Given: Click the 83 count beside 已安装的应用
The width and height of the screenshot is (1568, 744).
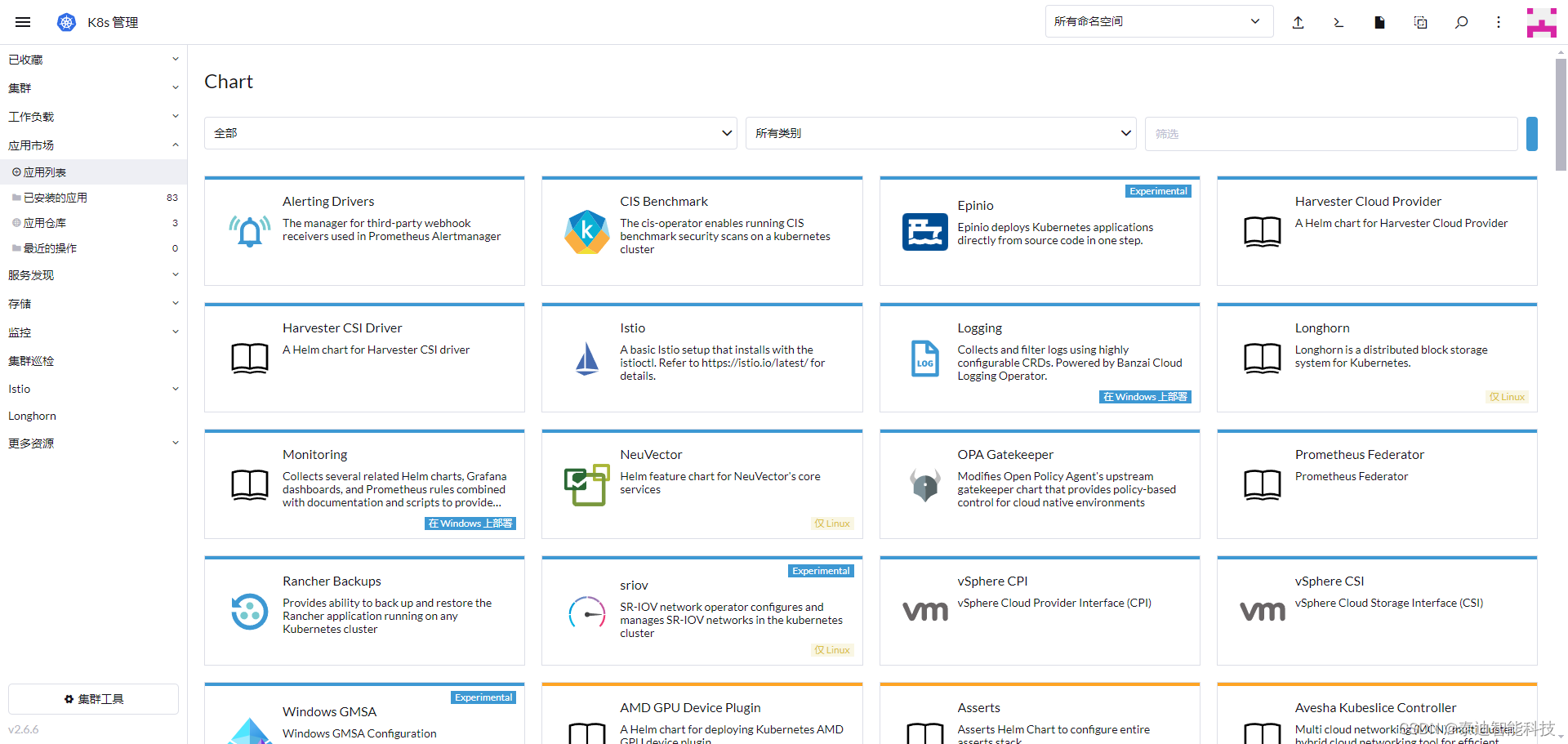Looking at the screenshot, I should click(x=172, y=198).
